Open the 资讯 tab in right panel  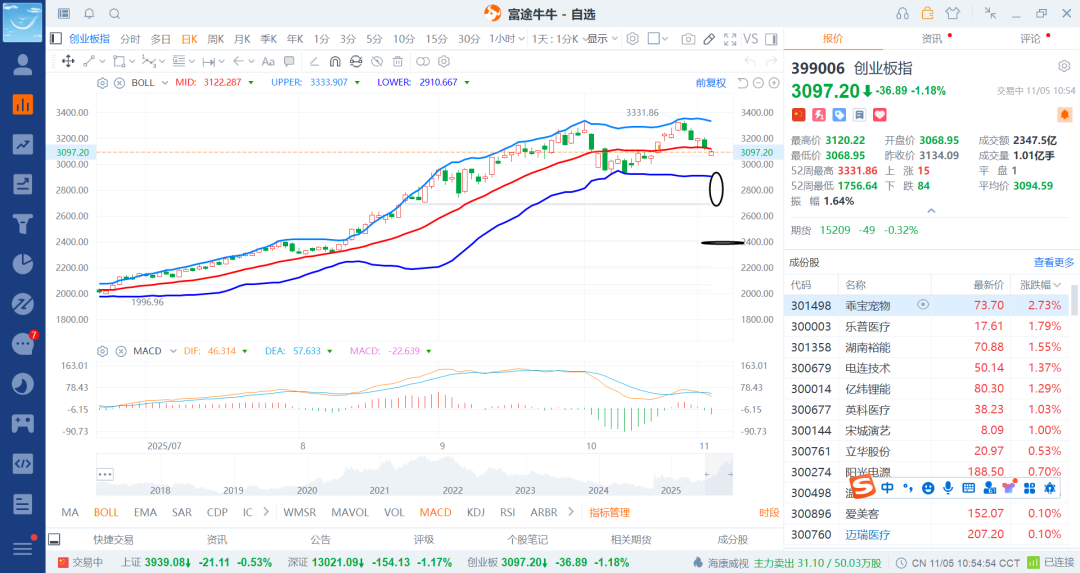932,39
